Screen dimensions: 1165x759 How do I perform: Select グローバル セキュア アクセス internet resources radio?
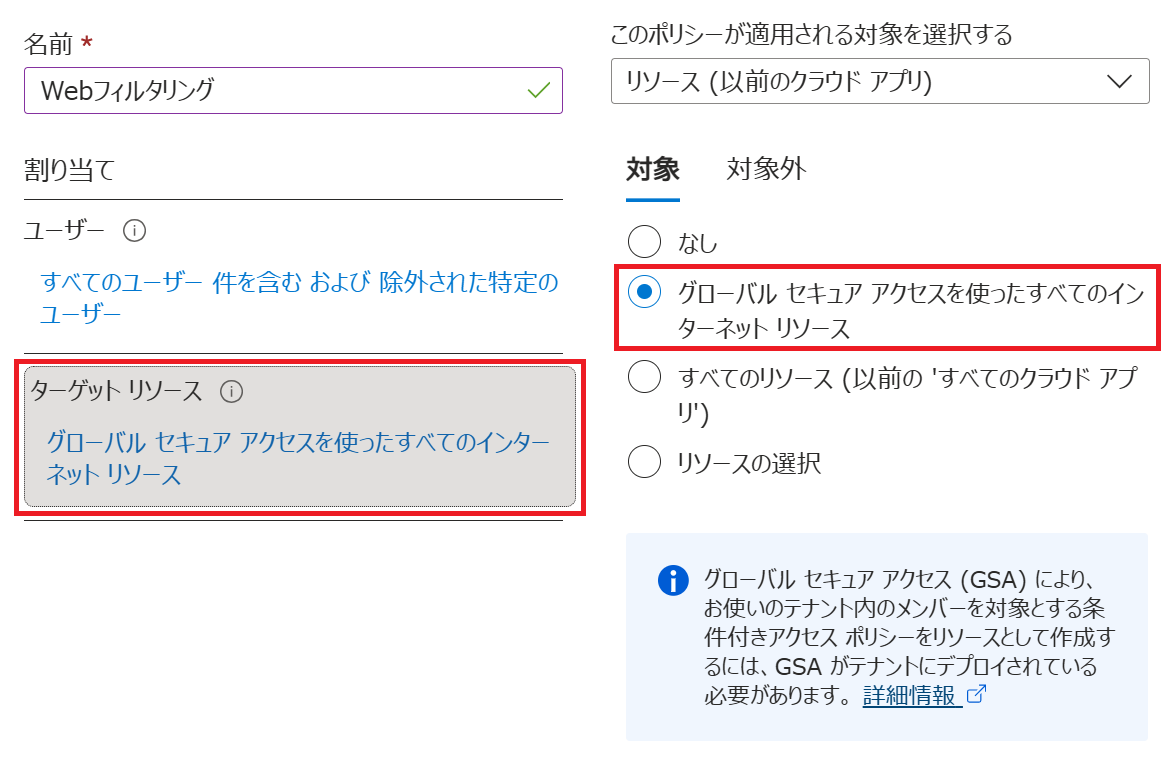coord(644,292)
